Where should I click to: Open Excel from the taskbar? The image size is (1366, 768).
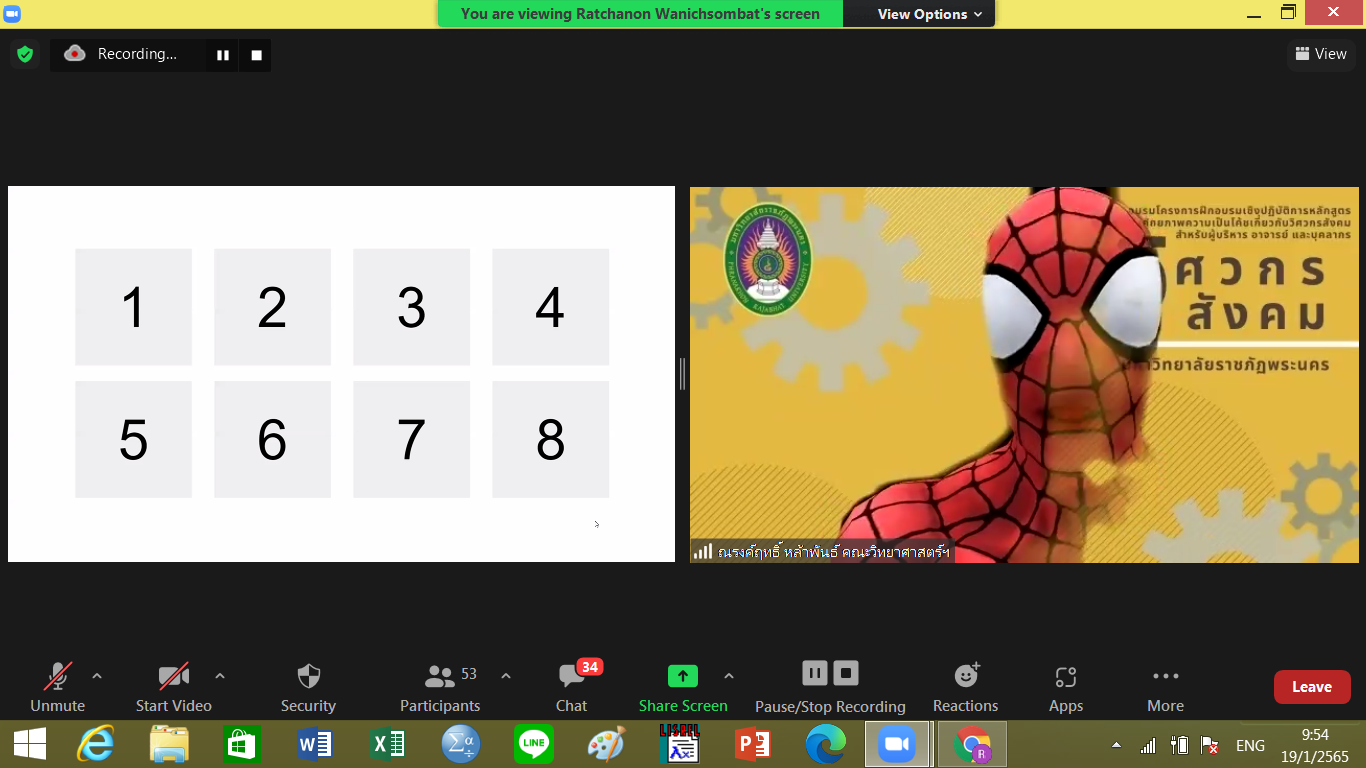pos(388,744)
